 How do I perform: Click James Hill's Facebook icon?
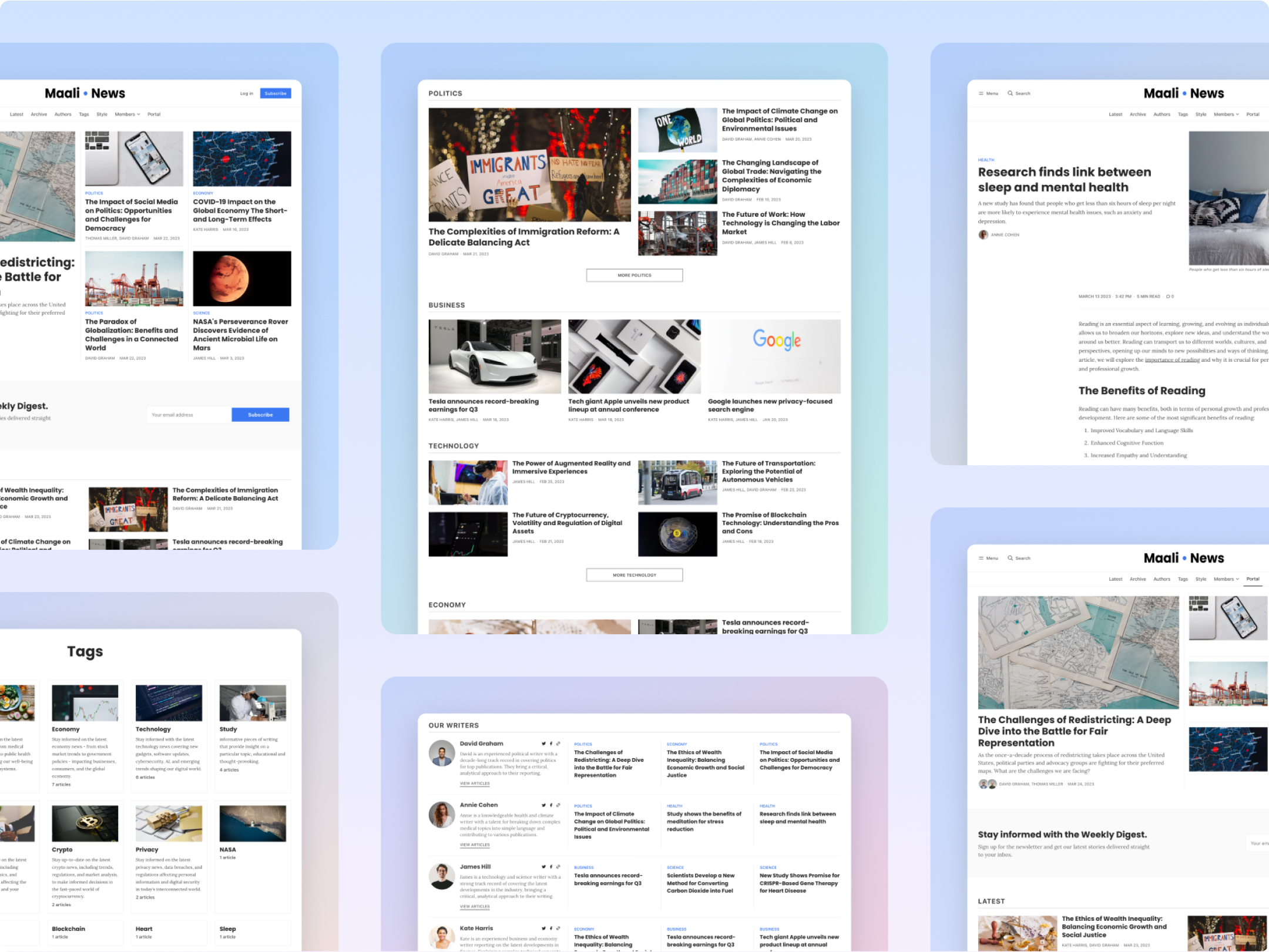[x=551, y=867]
